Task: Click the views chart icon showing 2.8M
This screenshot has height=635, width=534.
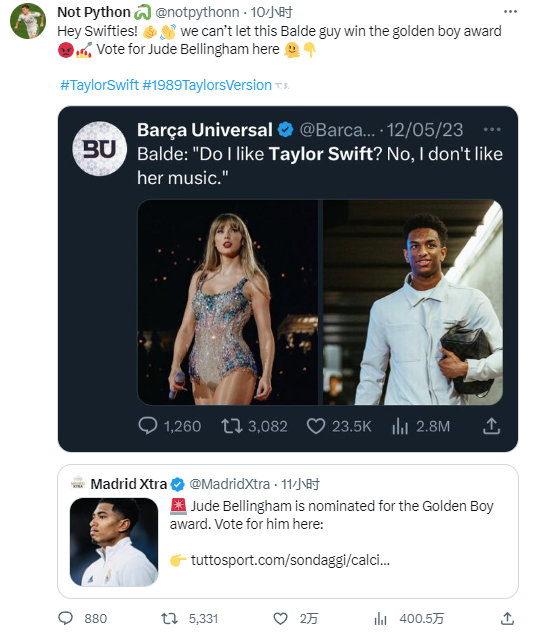Action: 400,426
